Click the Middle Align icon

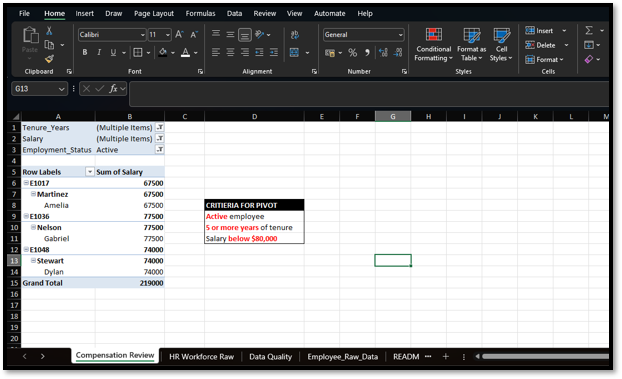(x=230, y=34)
